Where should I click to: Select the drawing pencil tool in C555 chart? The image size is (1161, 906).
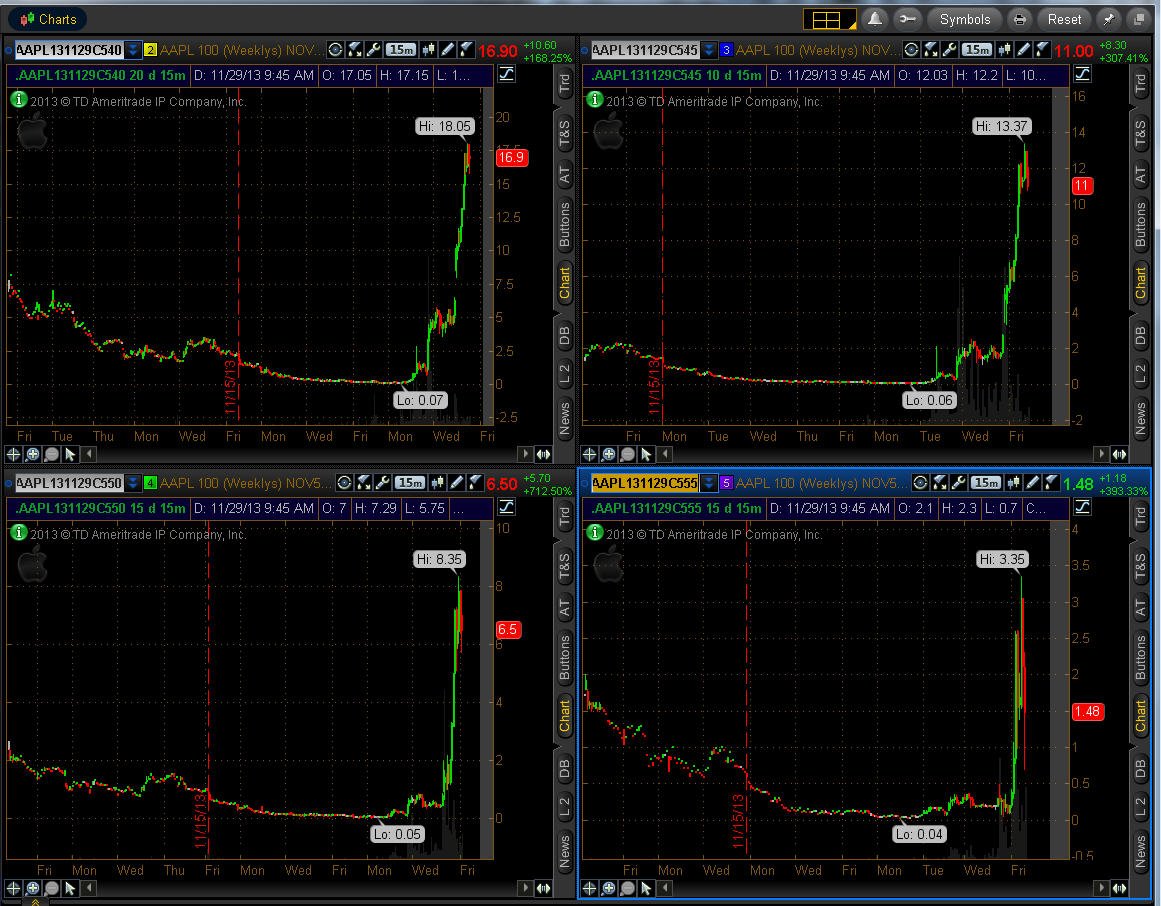pyautogui.click(x=1032, y=483)
